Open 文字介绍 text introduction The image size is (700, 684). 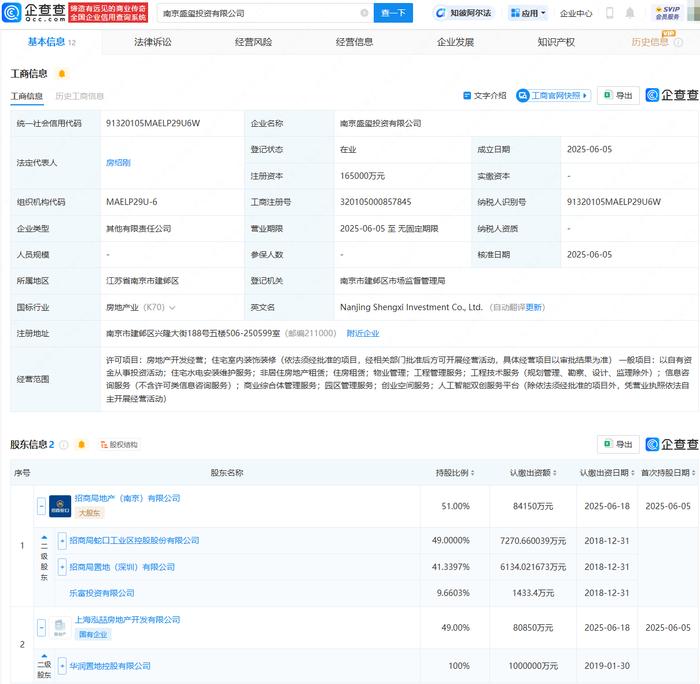pos(485,96)
